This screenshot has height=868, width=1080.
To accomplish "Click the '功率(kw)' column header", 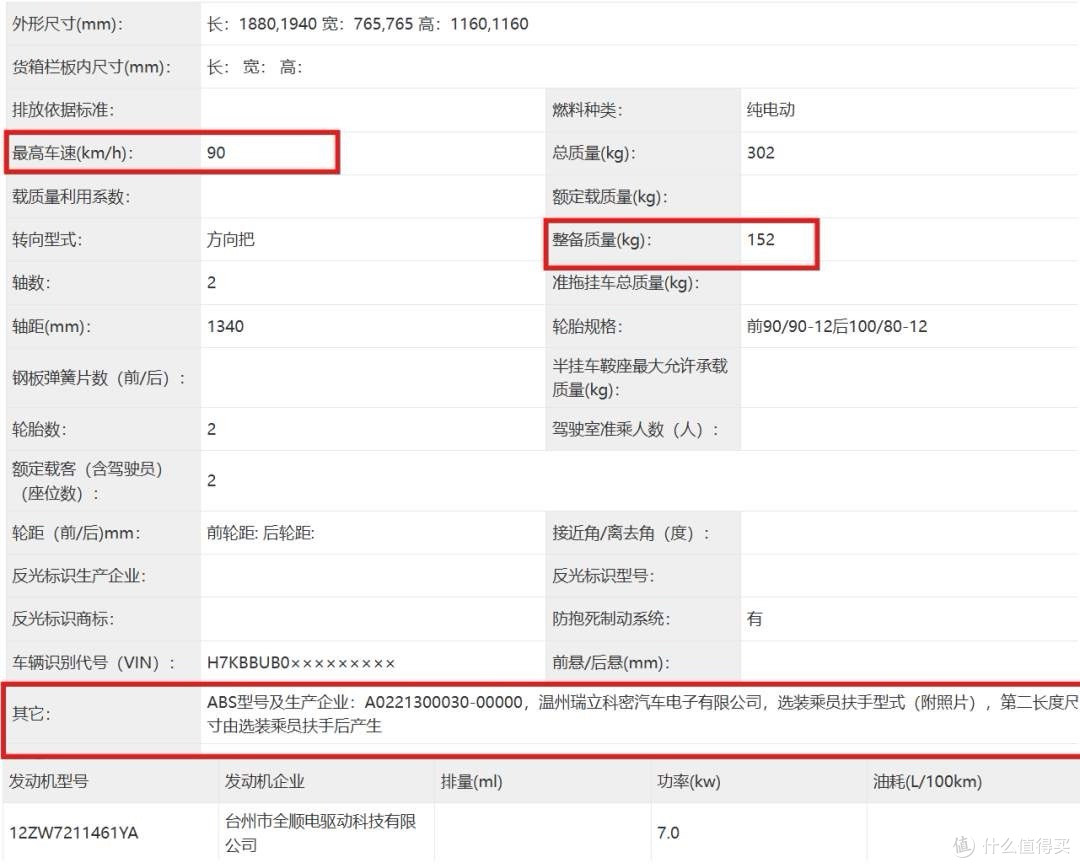I will pyautogui.click(x=689, y=781).
